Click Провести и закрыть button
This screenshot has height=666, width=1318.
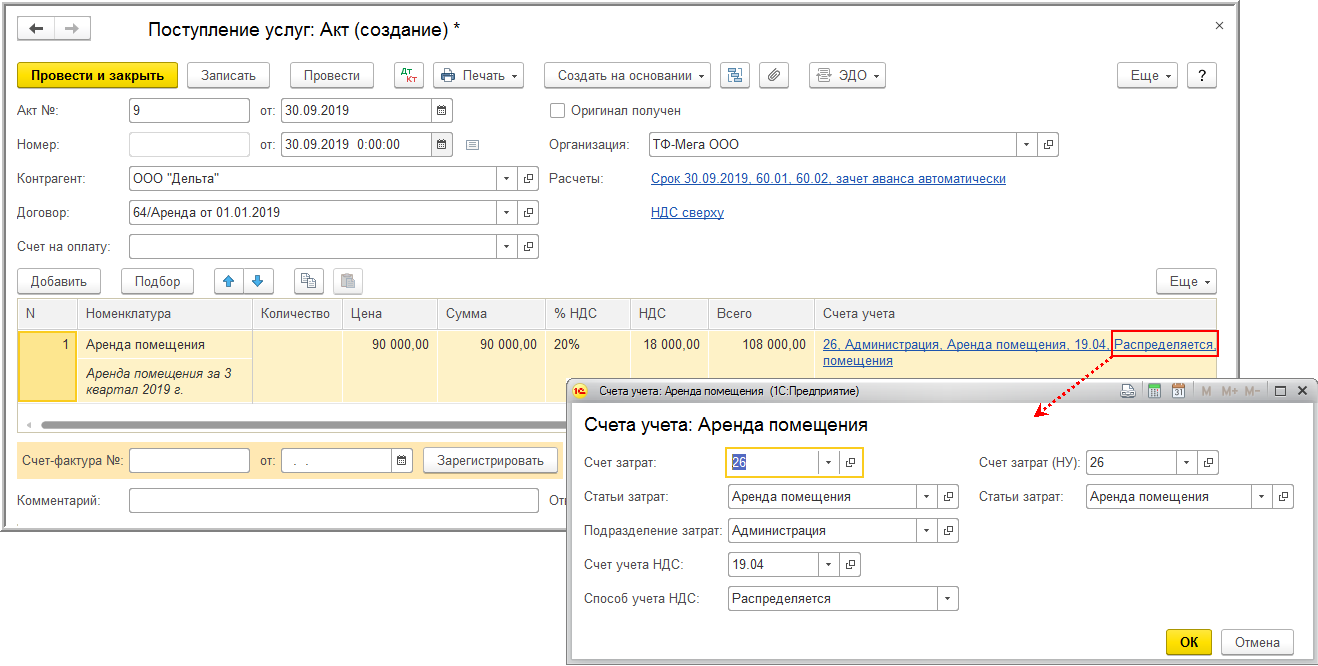(x=97, y=75)
